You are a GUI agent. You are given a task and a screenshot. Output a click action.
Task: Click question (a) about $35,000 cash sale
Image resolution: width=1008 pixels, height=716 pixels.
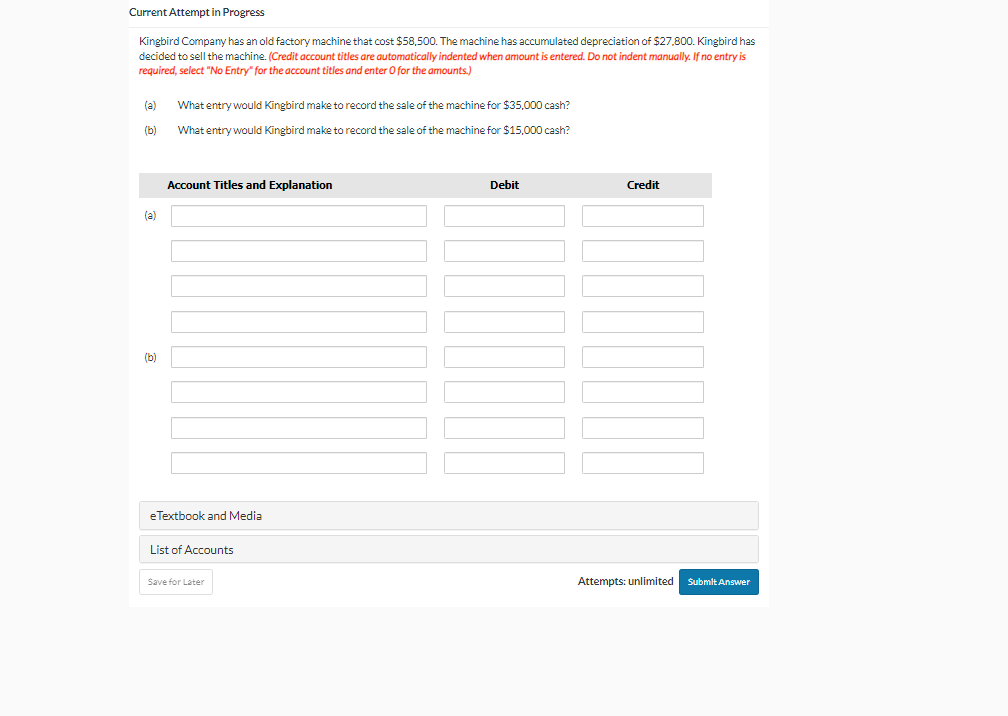click(374, 105)
